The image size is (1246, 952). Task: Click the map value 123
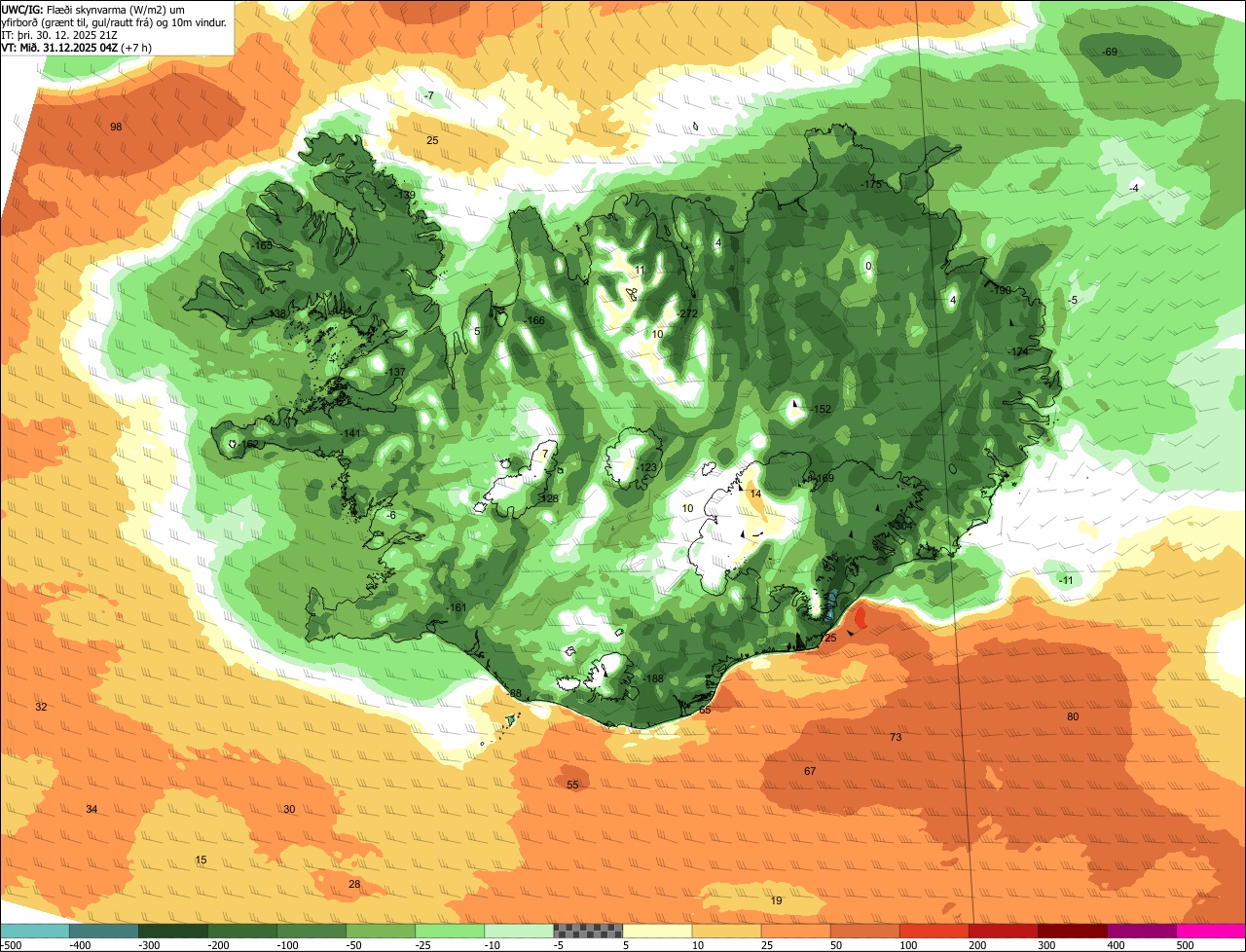coord(648,468)
